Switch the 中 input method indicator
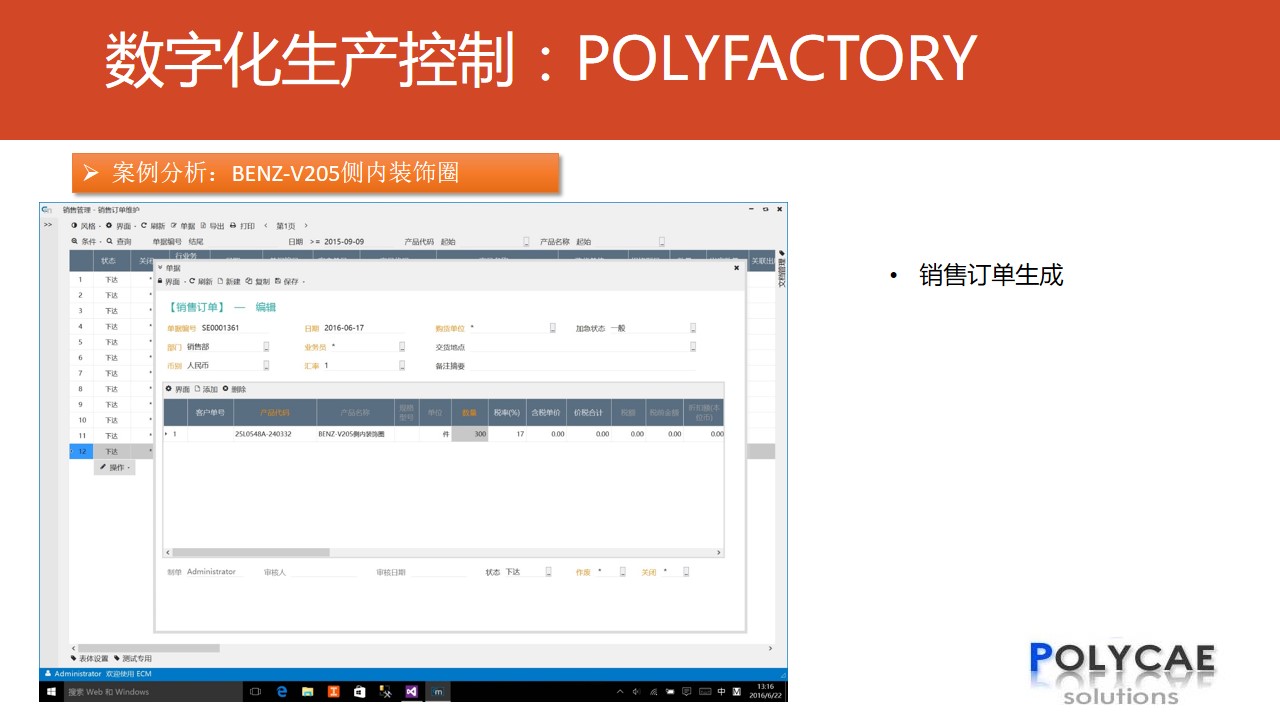The height and width of the screenshot is (720, 1280). (722, 691)
